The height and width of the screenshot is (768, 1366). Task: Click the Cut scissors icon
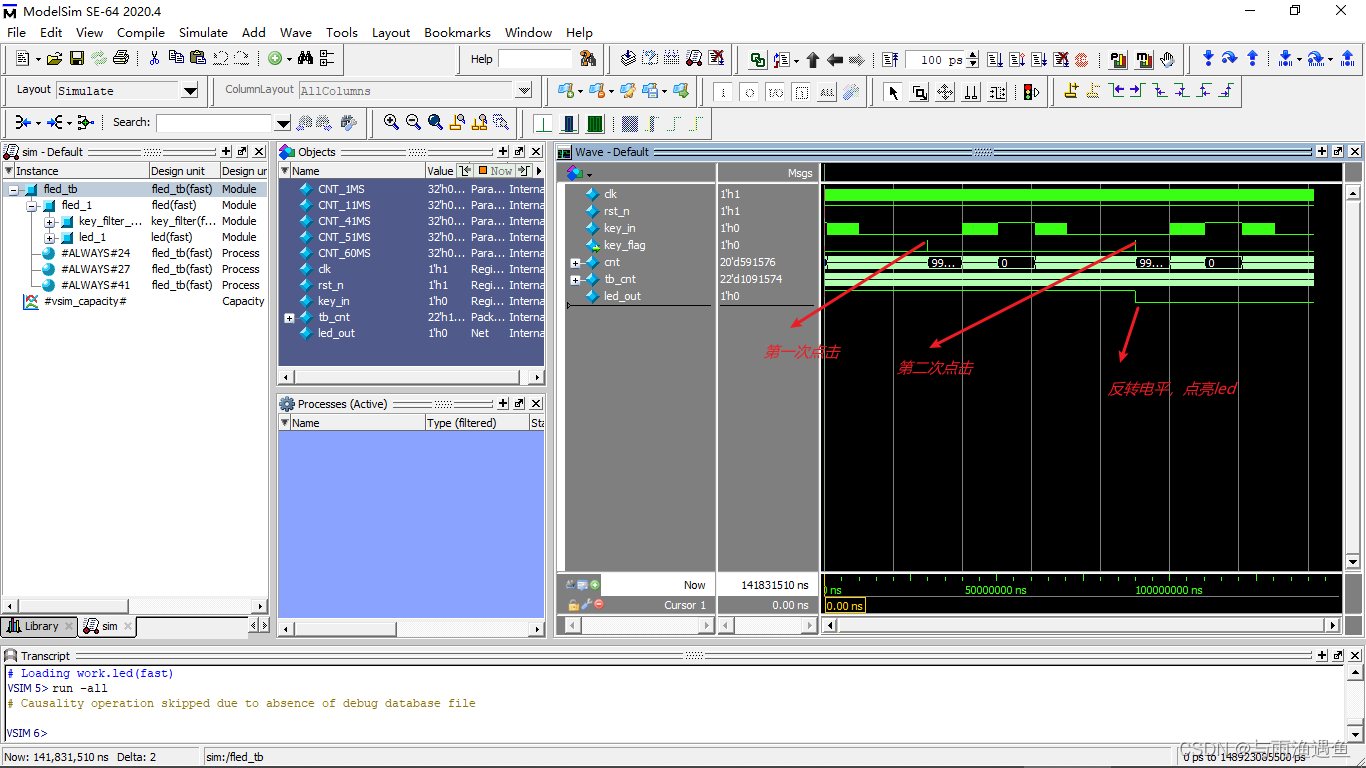pyautogui.click(x=154, y=59)
